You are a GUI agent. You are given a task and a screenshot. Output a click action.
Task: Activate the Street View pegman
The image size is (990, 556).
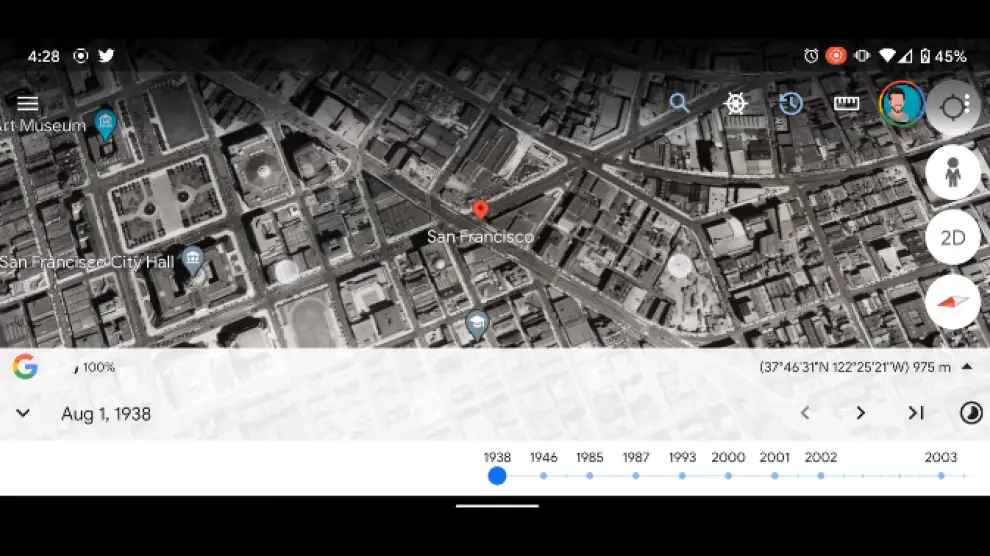click(x=952, y=173)
